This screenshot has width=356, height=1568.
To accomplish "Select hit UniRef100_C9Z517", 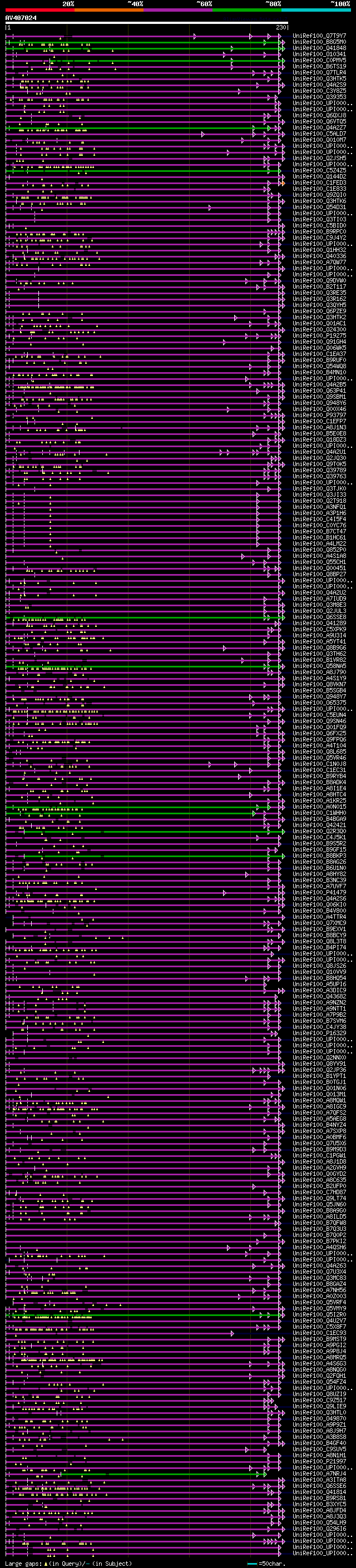I will pyautogui.click(x=319, y=1401).
